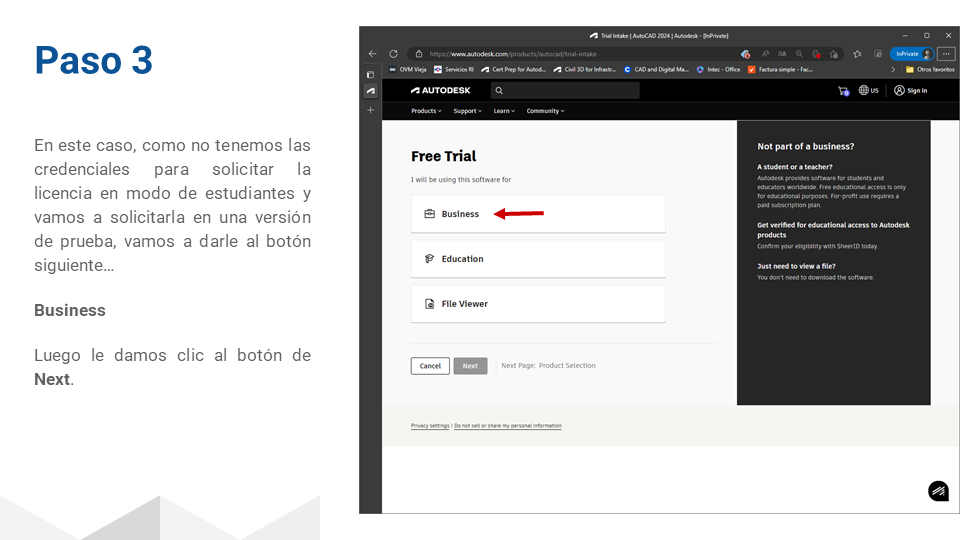
Task: Expand the Products dropdown menu
Action: coord(426,111)
